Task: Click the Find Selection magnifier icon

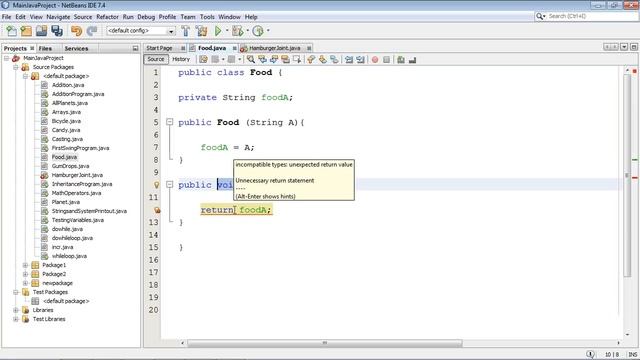Action: click(x=251, y=60)
